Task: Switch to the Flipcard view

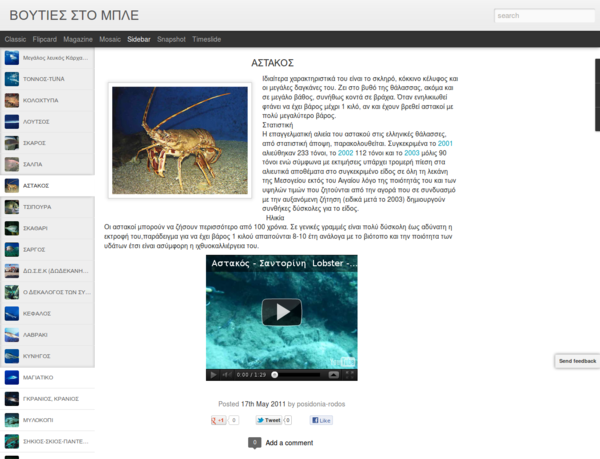Action: [x=44, y=38]
